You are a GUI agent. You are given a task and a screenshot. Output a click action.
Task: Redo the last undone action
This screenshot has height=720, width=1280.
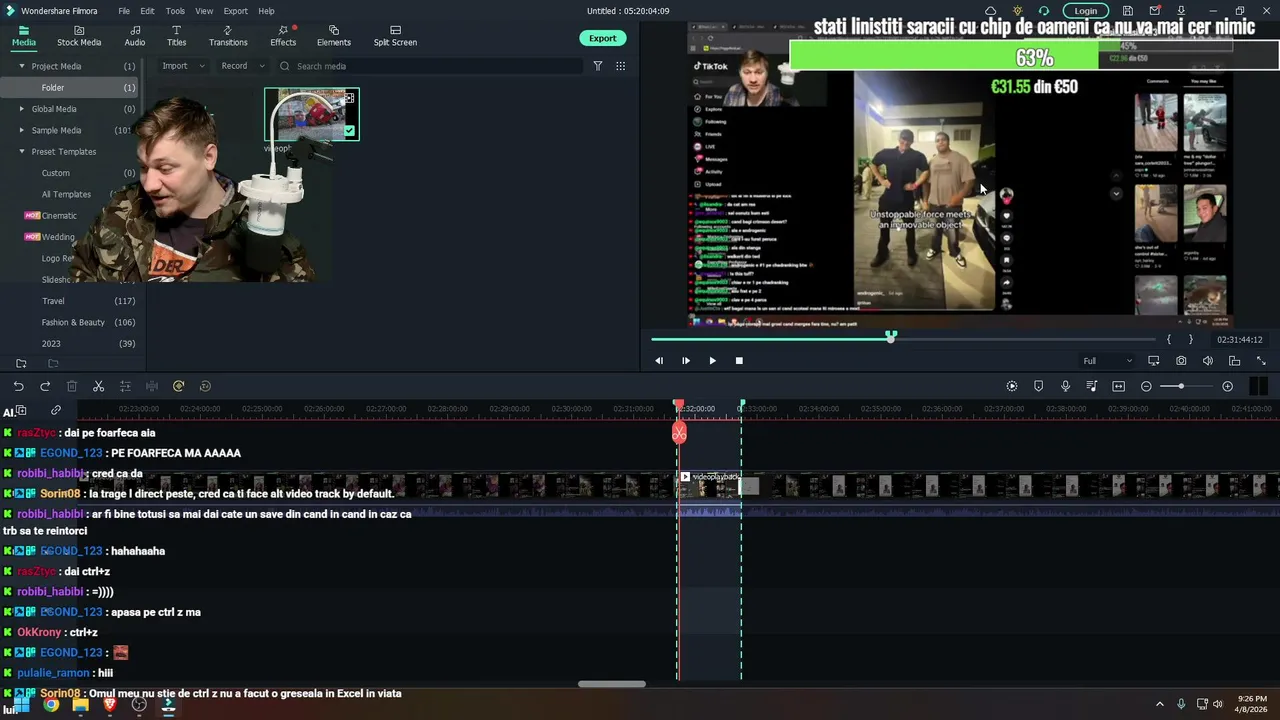point(45,386)
